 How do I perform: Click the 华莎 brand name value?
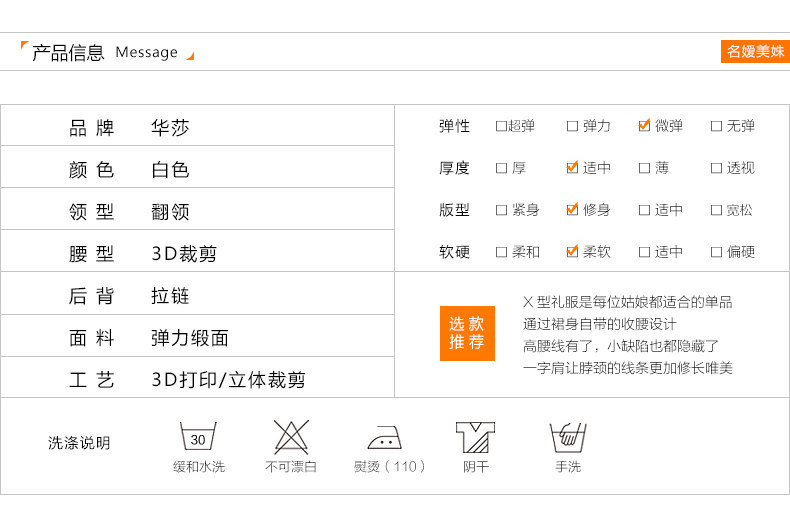pyautogui.click(x=170, y=128)
